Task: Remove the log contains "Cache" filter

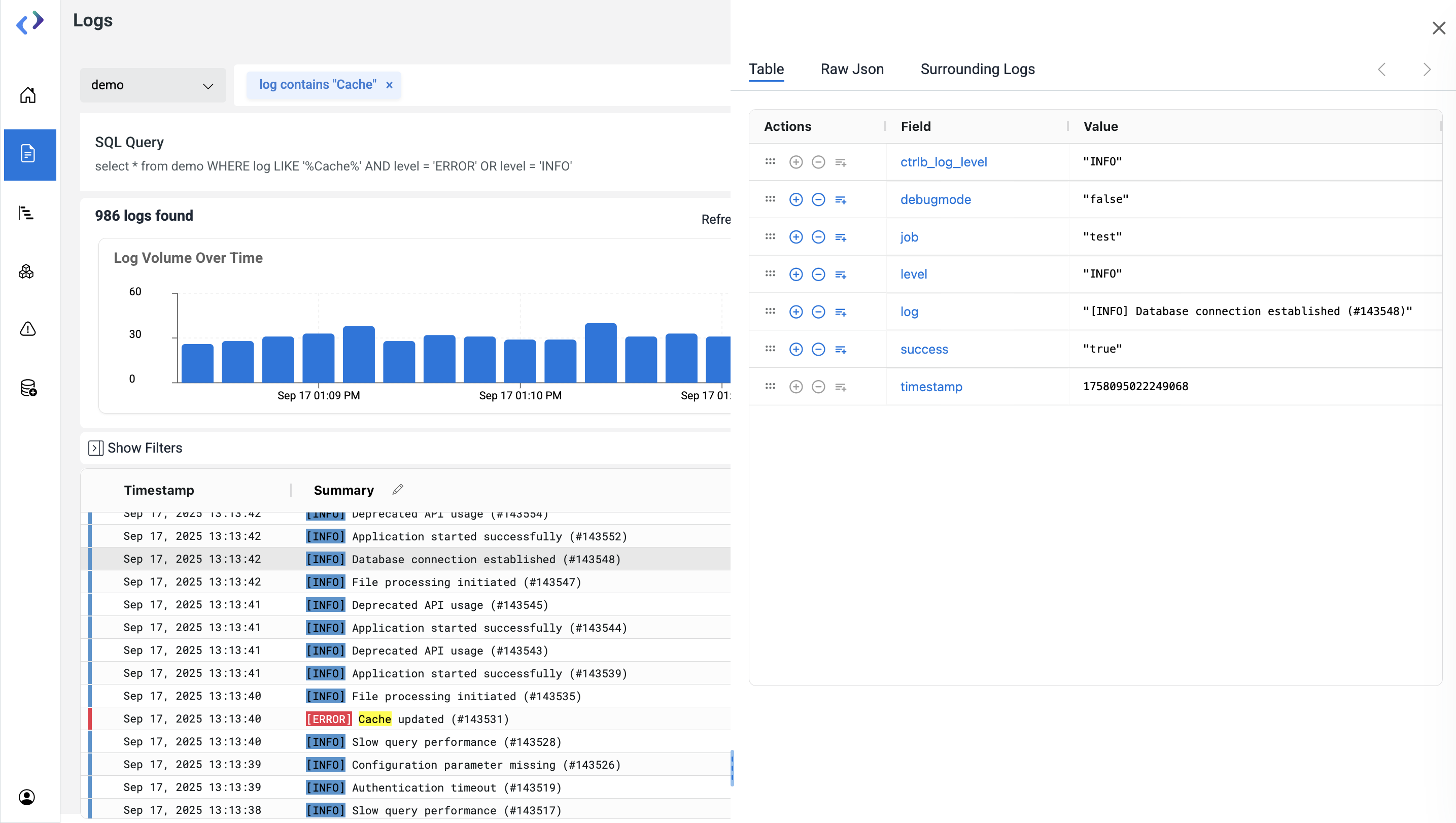Action: (x=389, y=85)
